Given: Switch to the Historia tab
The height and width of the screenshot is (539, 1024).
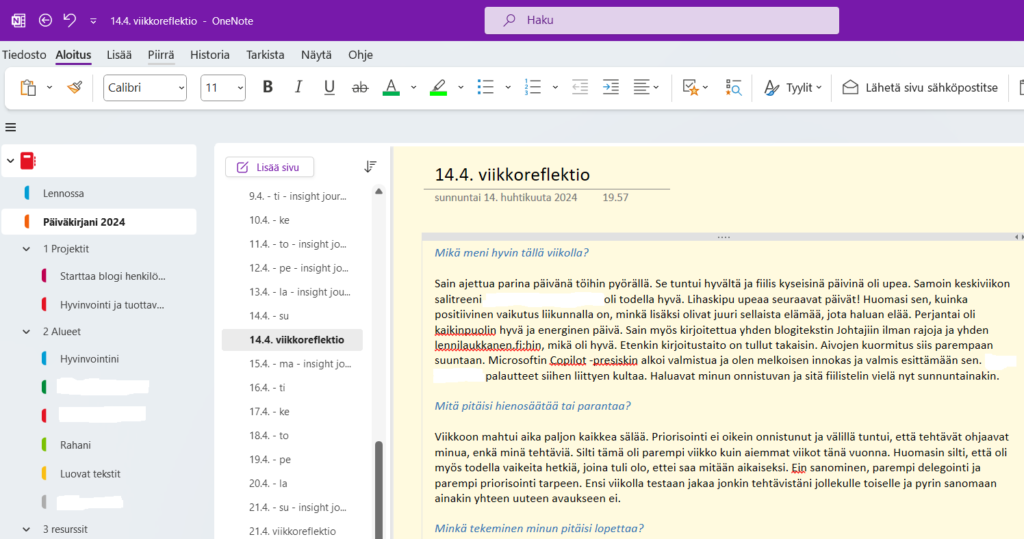Looking at the screenshot, I should click(x=210, y=55).
